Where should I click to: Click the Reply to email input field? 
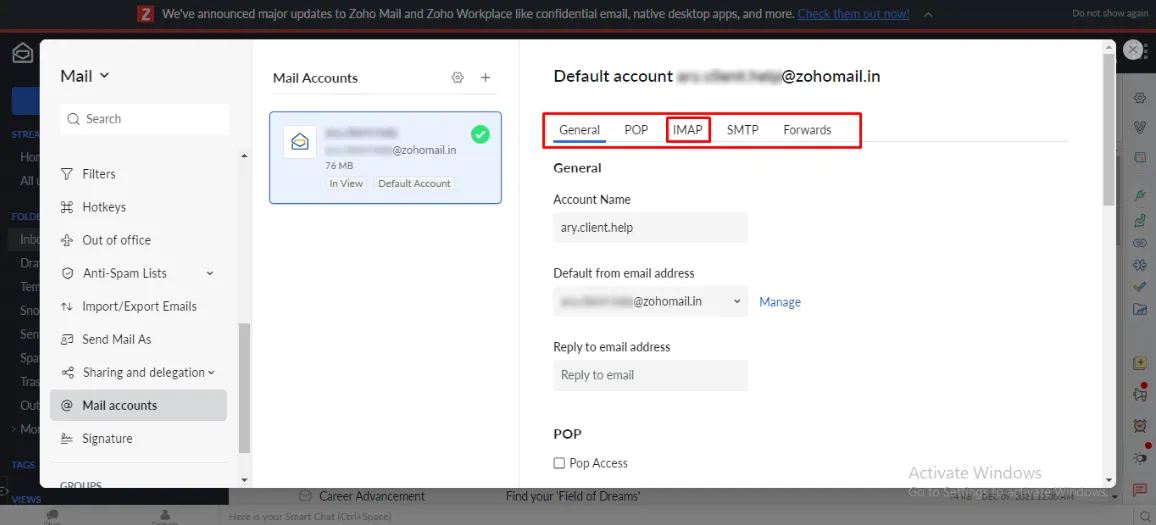point(650,375)
